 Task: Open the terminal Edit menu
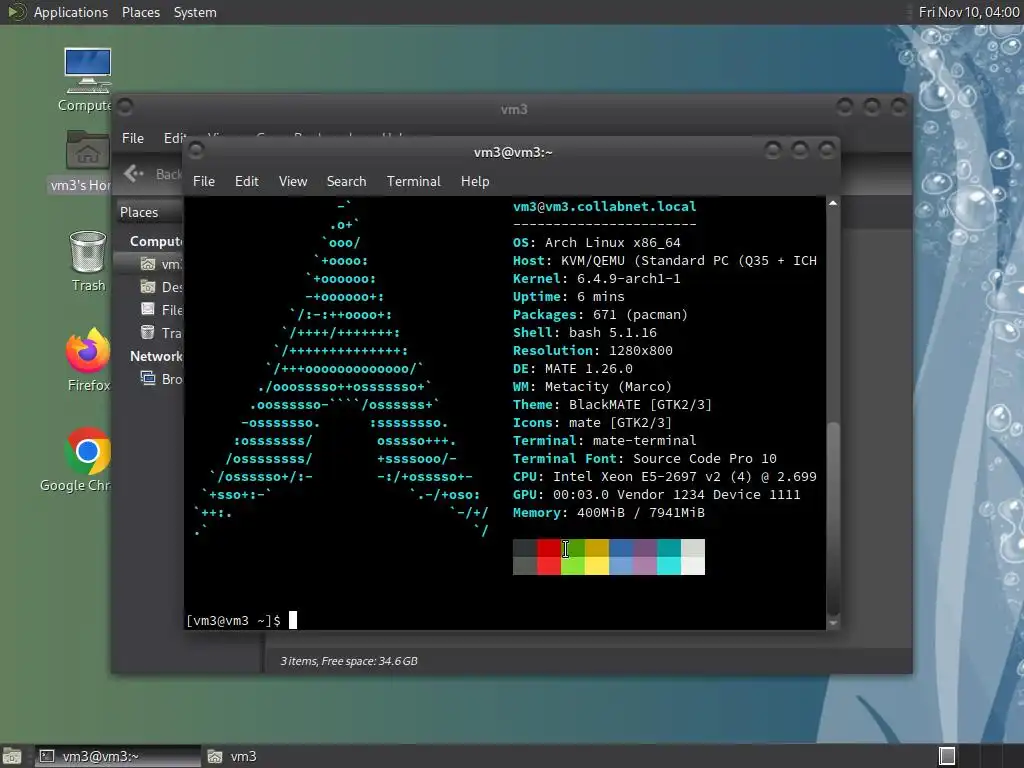coord(246,181)
